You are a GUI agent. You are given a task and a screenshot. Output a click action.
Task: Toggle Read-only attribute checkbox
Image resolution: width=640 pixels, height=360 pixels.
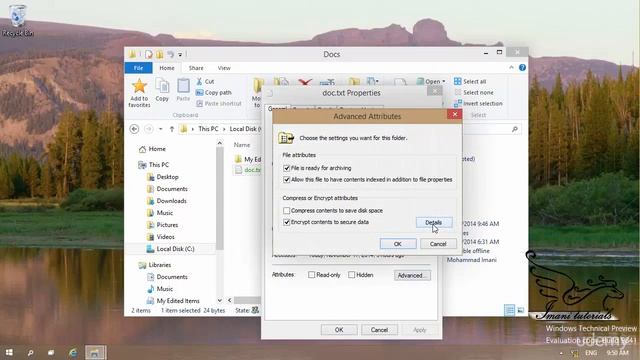(x=311, y=275)
